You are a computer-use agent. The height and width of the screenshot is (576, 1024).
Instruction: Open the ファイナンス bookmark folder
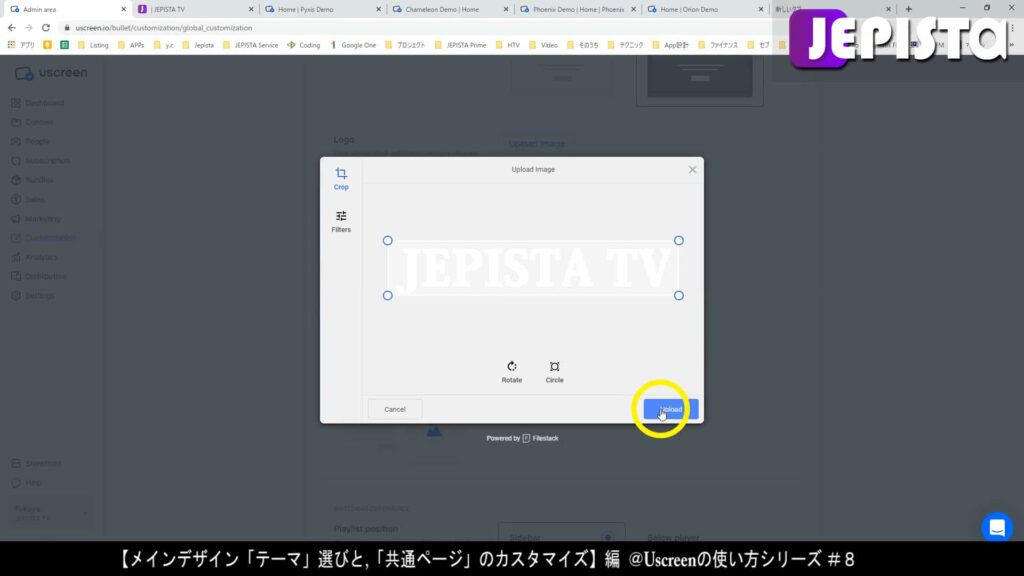tap(718, 45)
